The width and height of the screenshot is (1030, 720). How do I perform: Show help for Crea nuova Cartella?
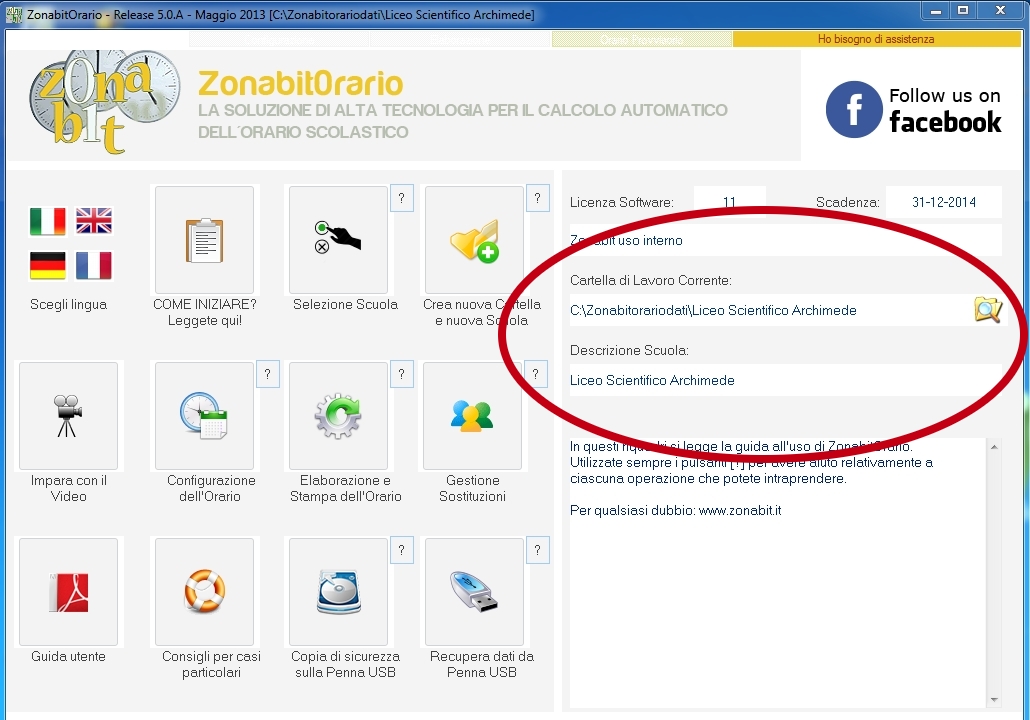[x=537, y=198]
